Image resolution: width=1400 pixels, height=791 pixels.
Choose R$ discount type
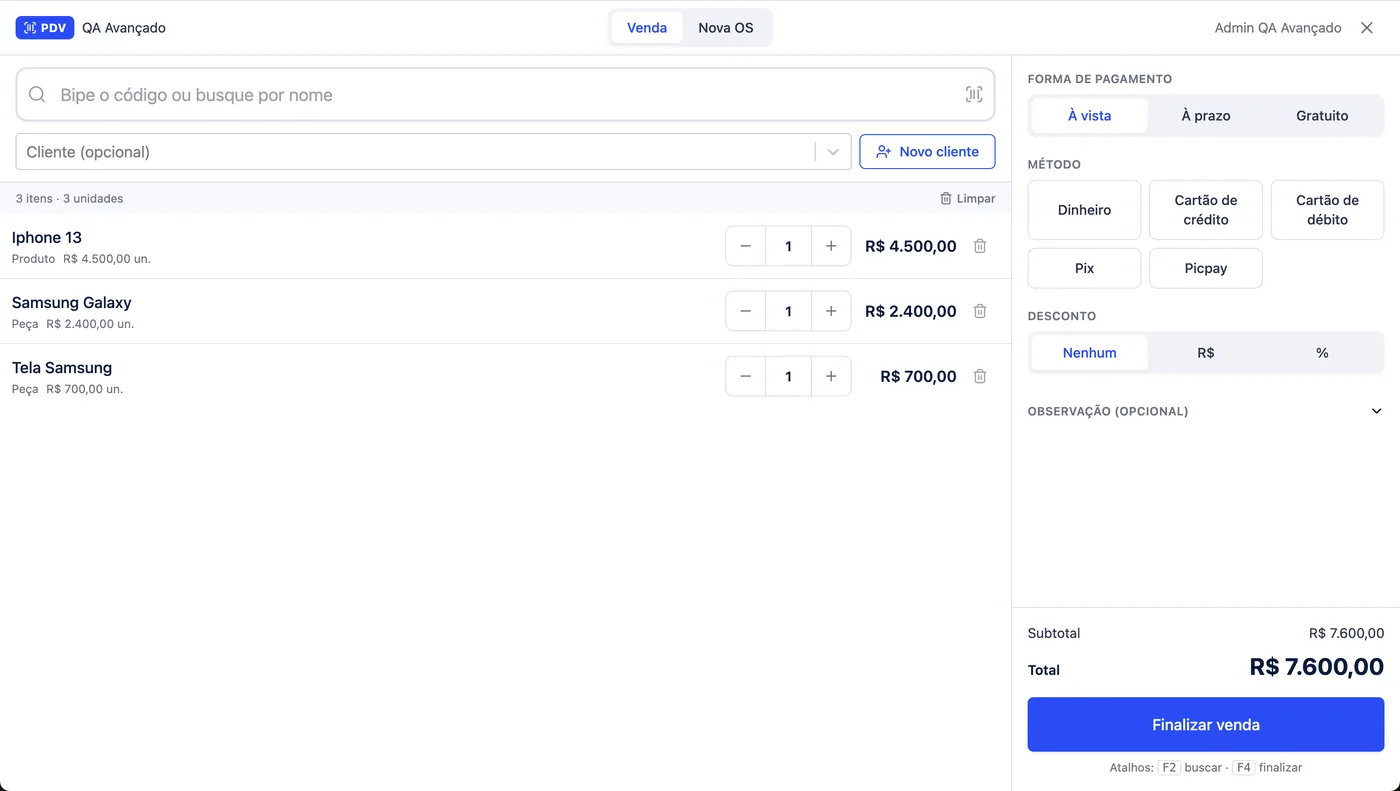click(x=1206, y=353)
